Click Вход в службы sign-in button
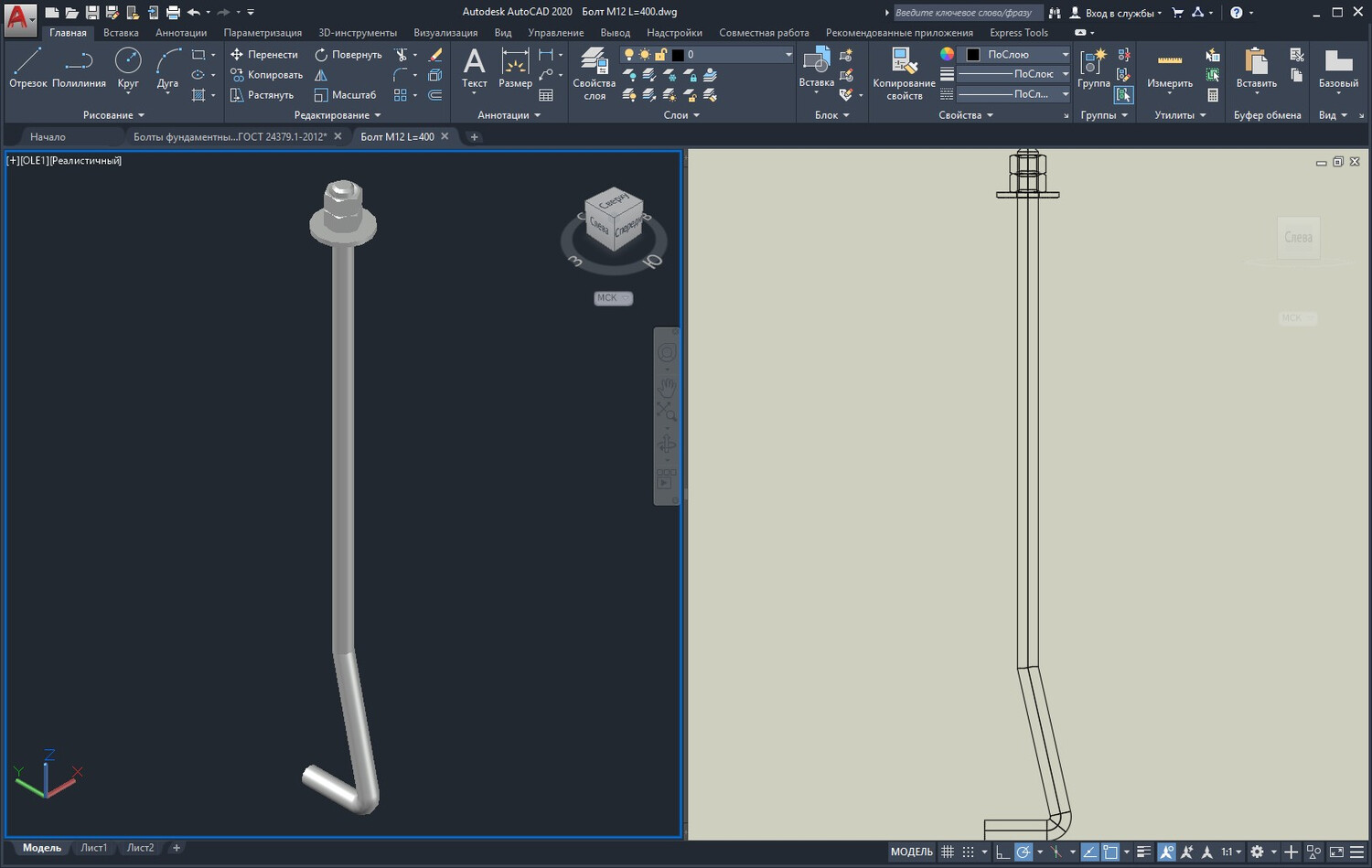 1115,13
